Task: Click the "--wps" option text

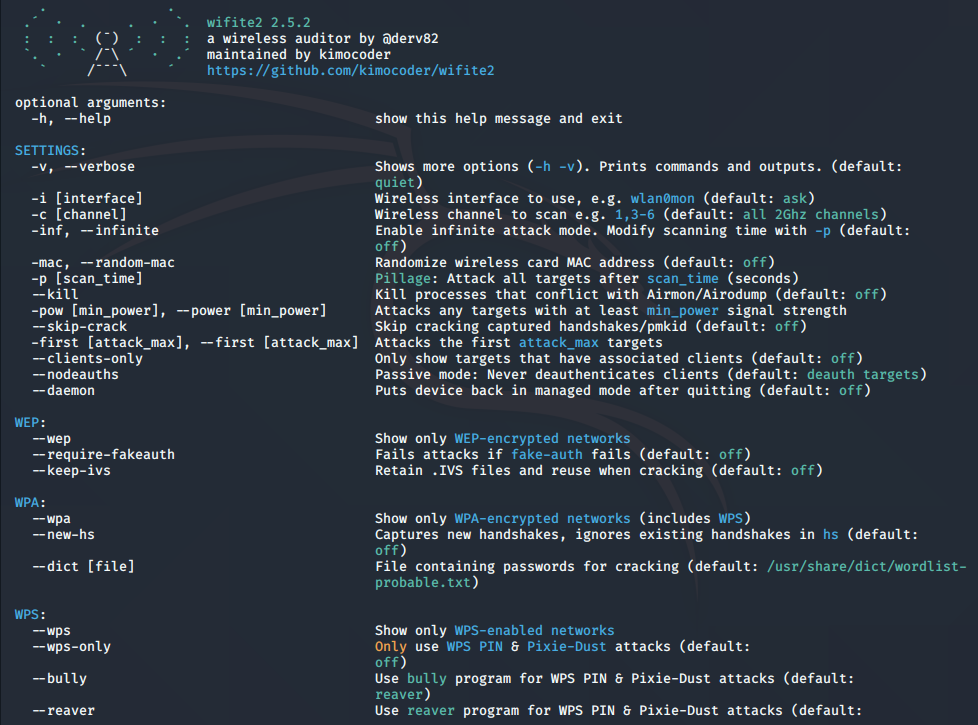Action: [51, 631]
